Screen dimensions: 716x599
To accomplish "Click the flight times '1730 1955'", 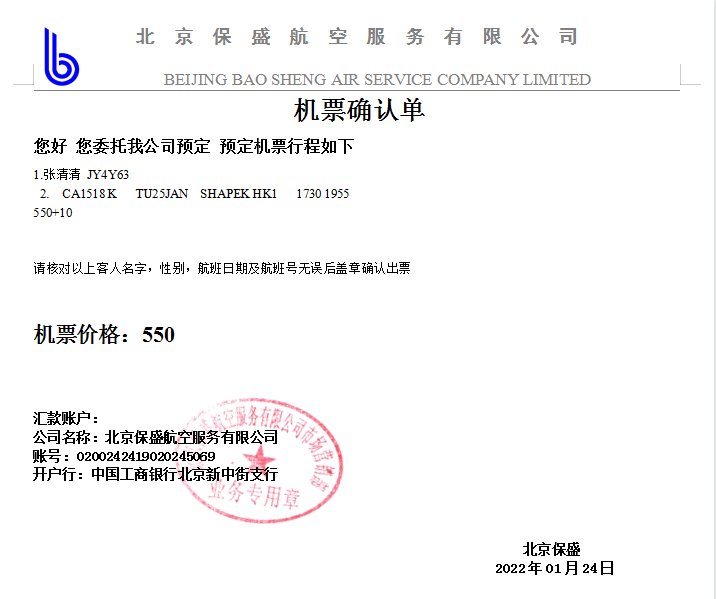I will click(x=322, y=194).
